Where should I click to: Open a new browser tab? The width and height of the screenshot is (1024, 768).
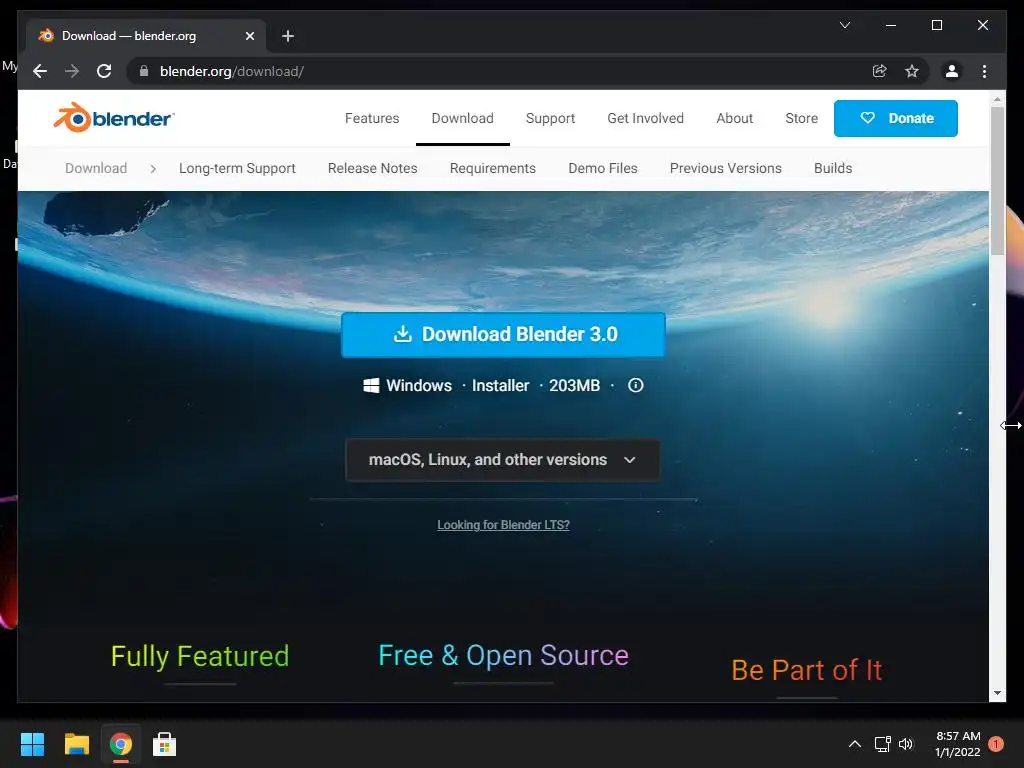pyautogui.click(x=287, y=36)
